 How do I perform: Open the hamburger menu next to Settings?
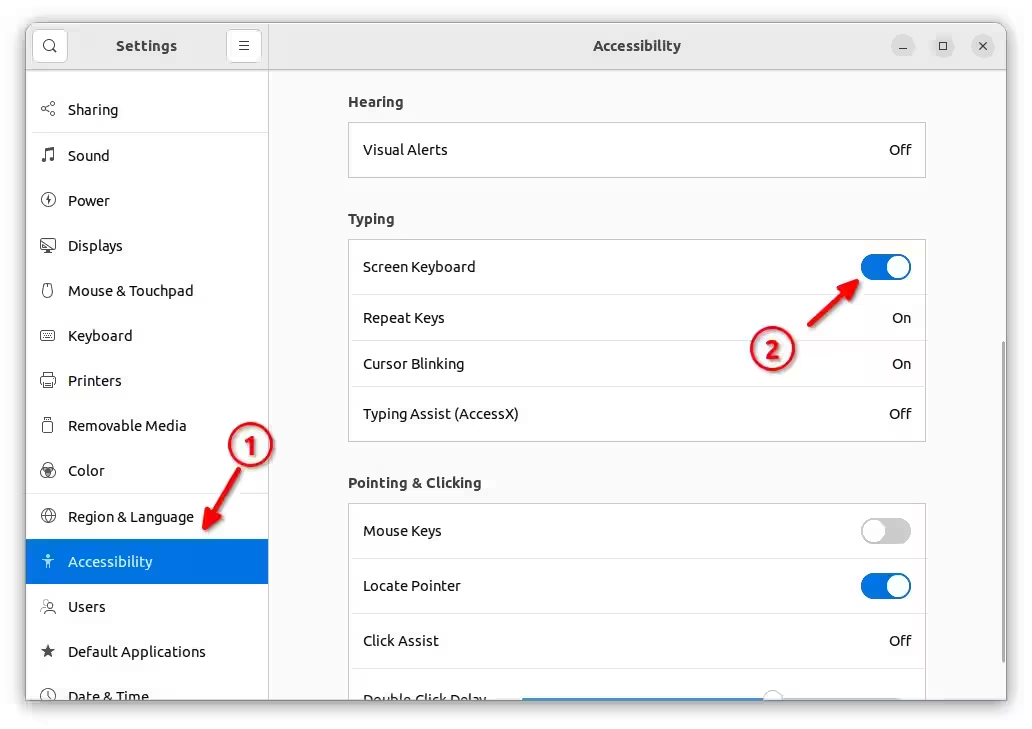[244, 46]
